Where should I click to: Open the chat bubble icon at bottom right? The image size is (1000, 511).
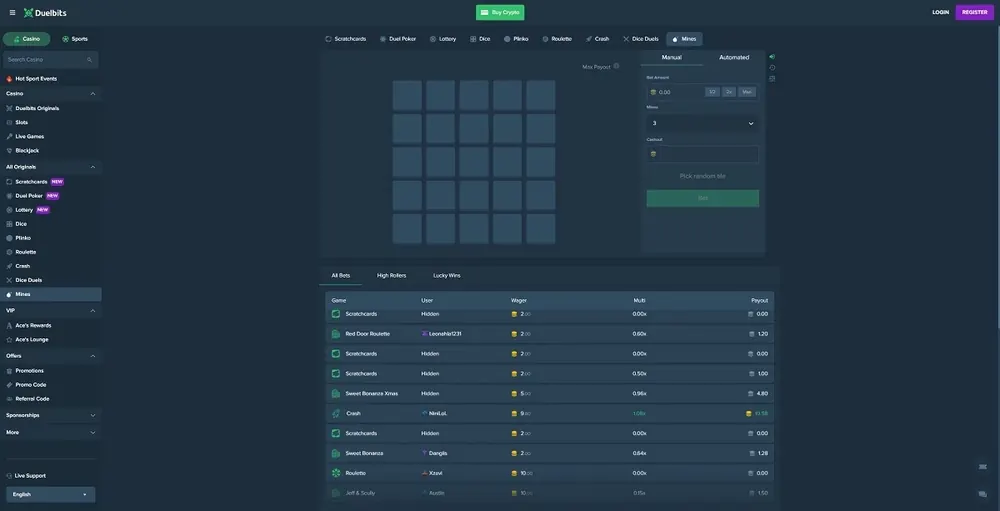click(982, 494)
